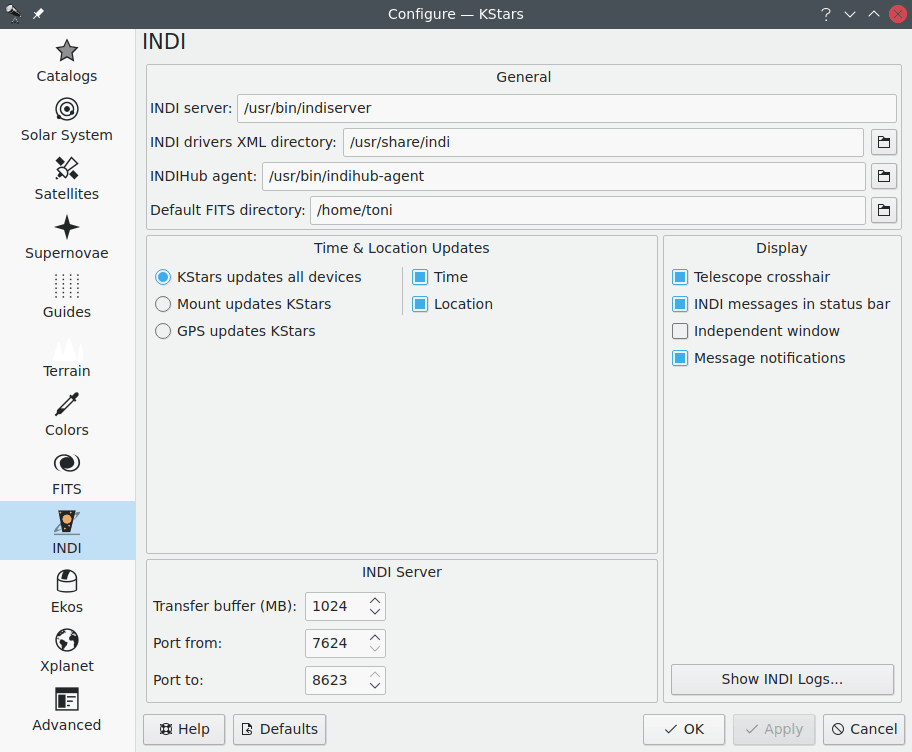This screenshot has height=752, width=912.
Task: Open the Xplanet configuration page
Action: coord(67,651)
